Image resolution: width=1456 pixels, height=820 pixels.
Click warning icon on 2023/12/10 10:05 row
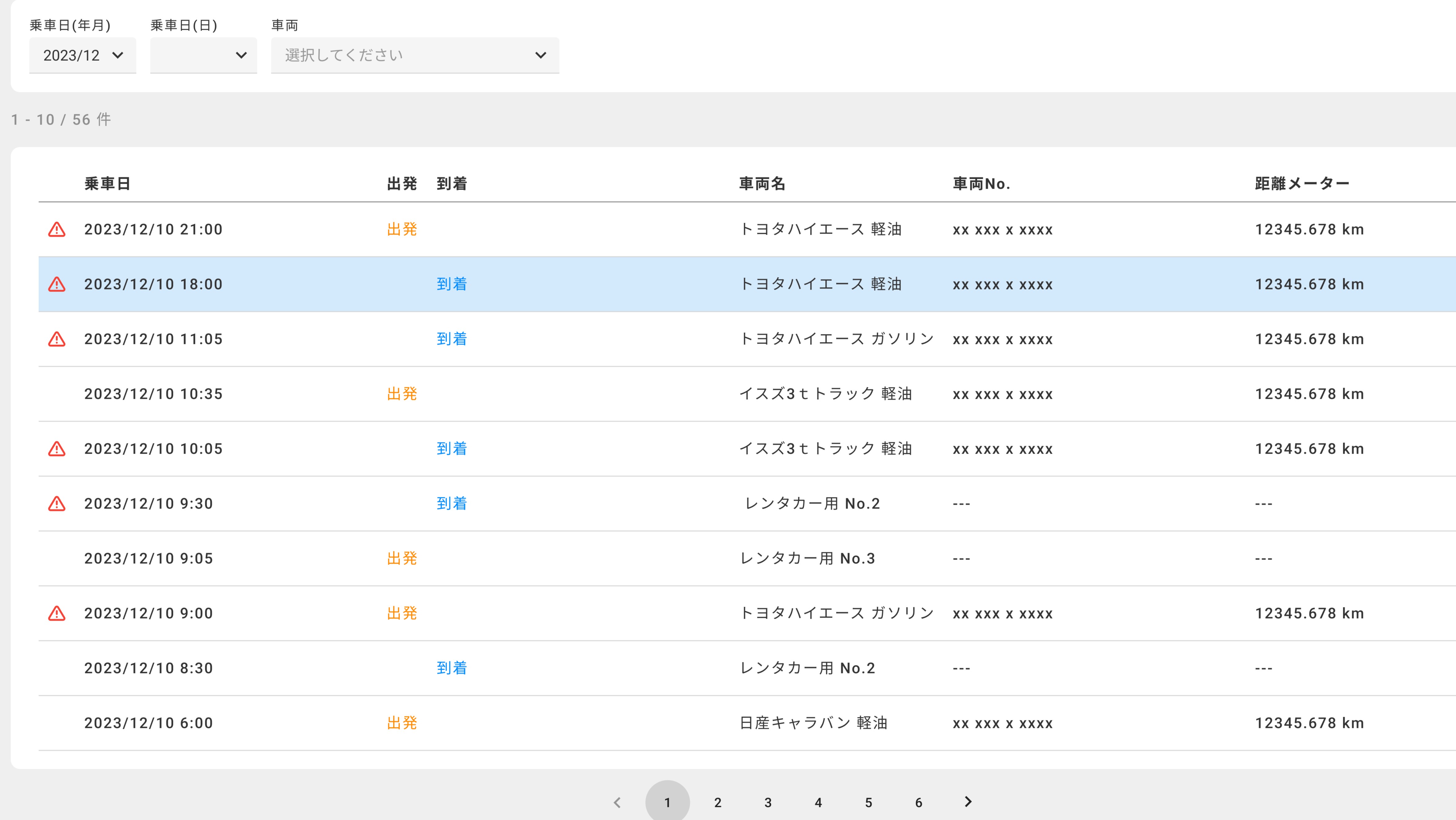point(56,449)
